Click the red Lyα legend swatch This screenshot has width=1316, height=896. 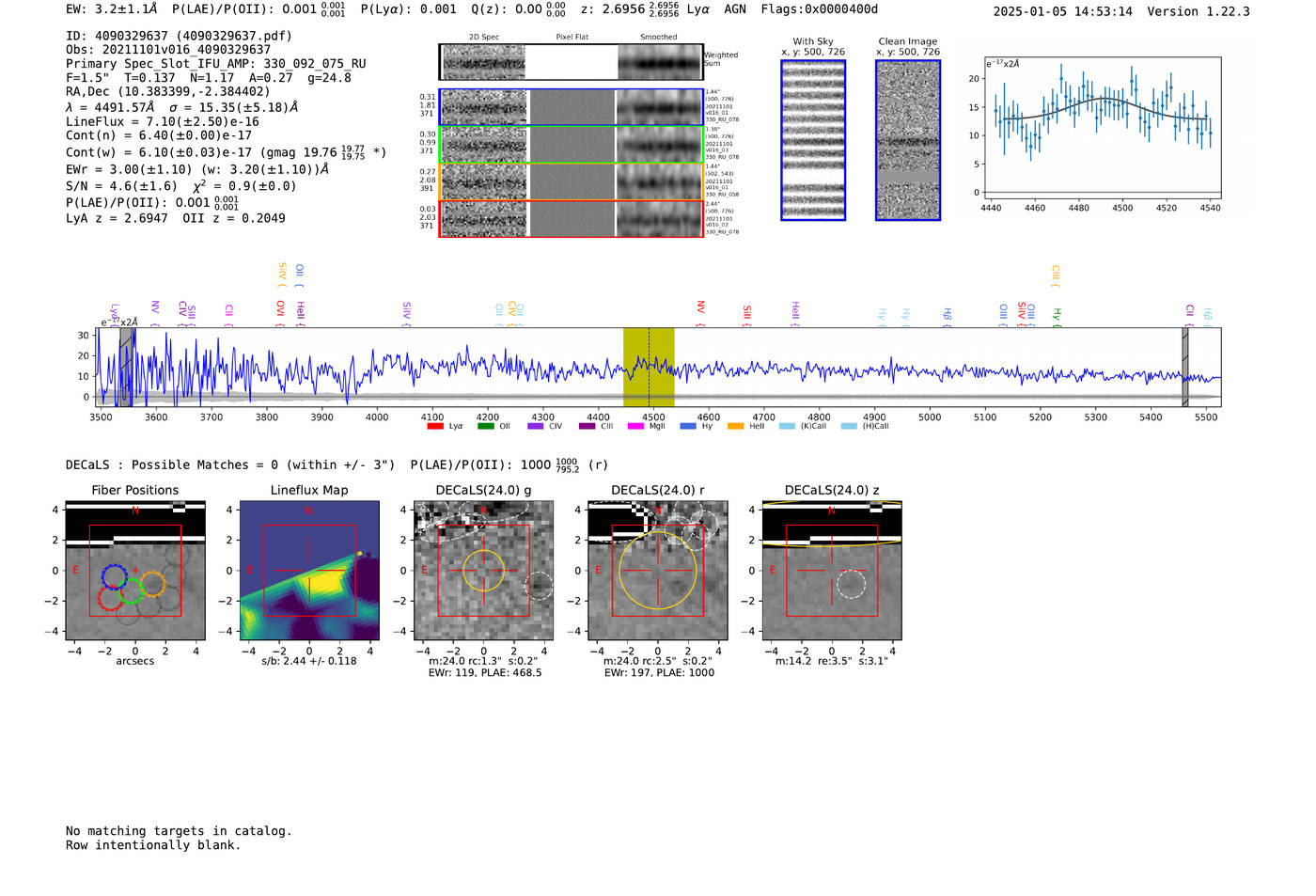pyautogui.click(x=435, y=426)
